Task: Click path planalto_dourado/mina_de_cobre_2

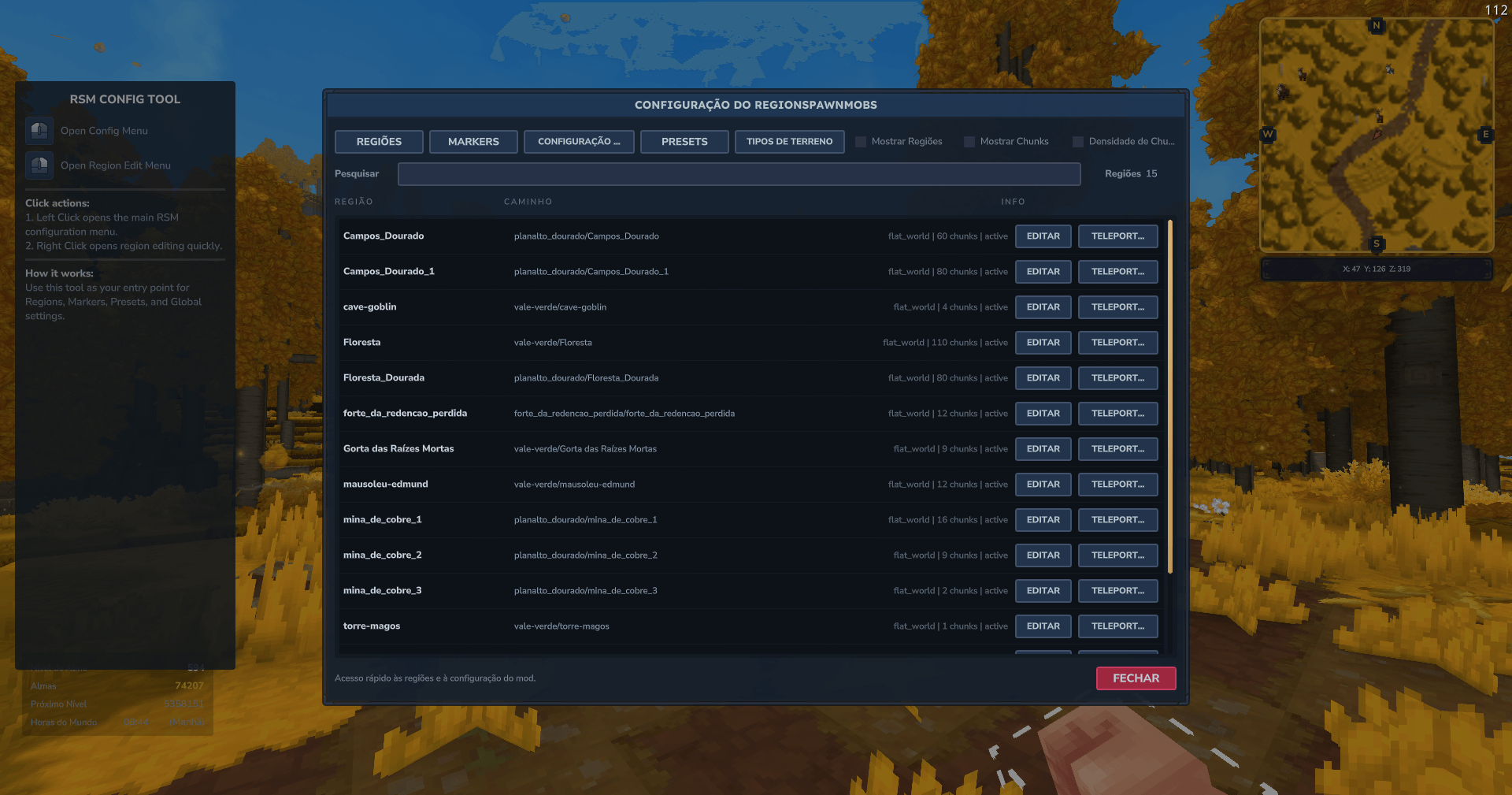Action: pos(585,555)
